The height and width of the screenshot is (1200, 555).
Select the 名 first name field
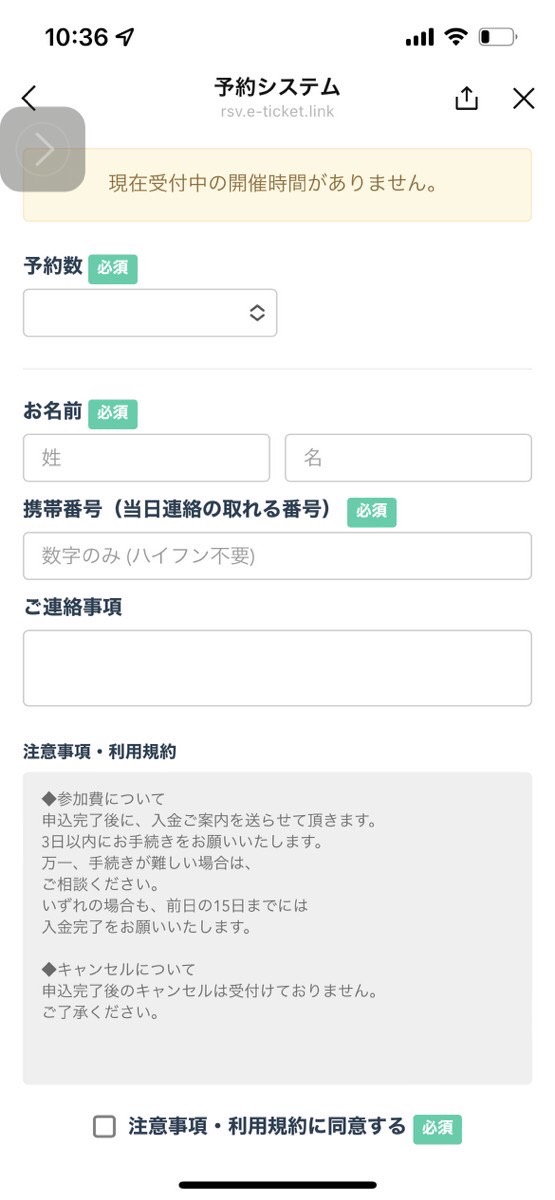click(408, 458)
